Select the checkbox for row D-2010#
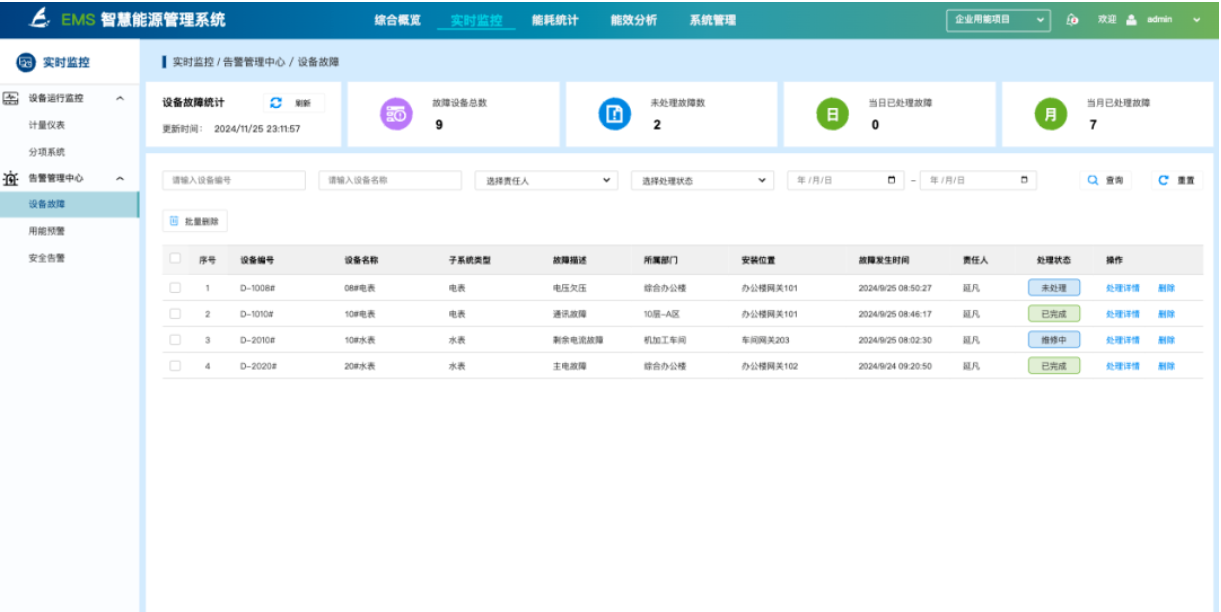This screenshot has height=612, width=1221. coord(175,340)
